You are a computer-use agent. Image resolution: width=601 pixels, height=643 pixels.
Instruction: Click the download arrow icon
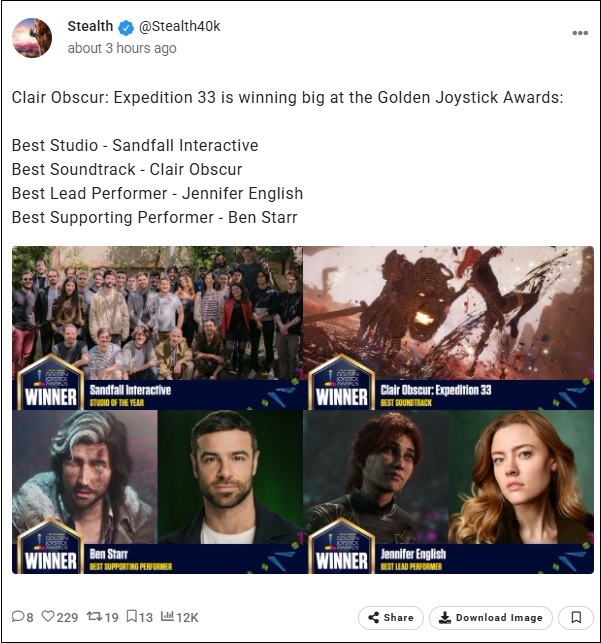coord(445,618)
